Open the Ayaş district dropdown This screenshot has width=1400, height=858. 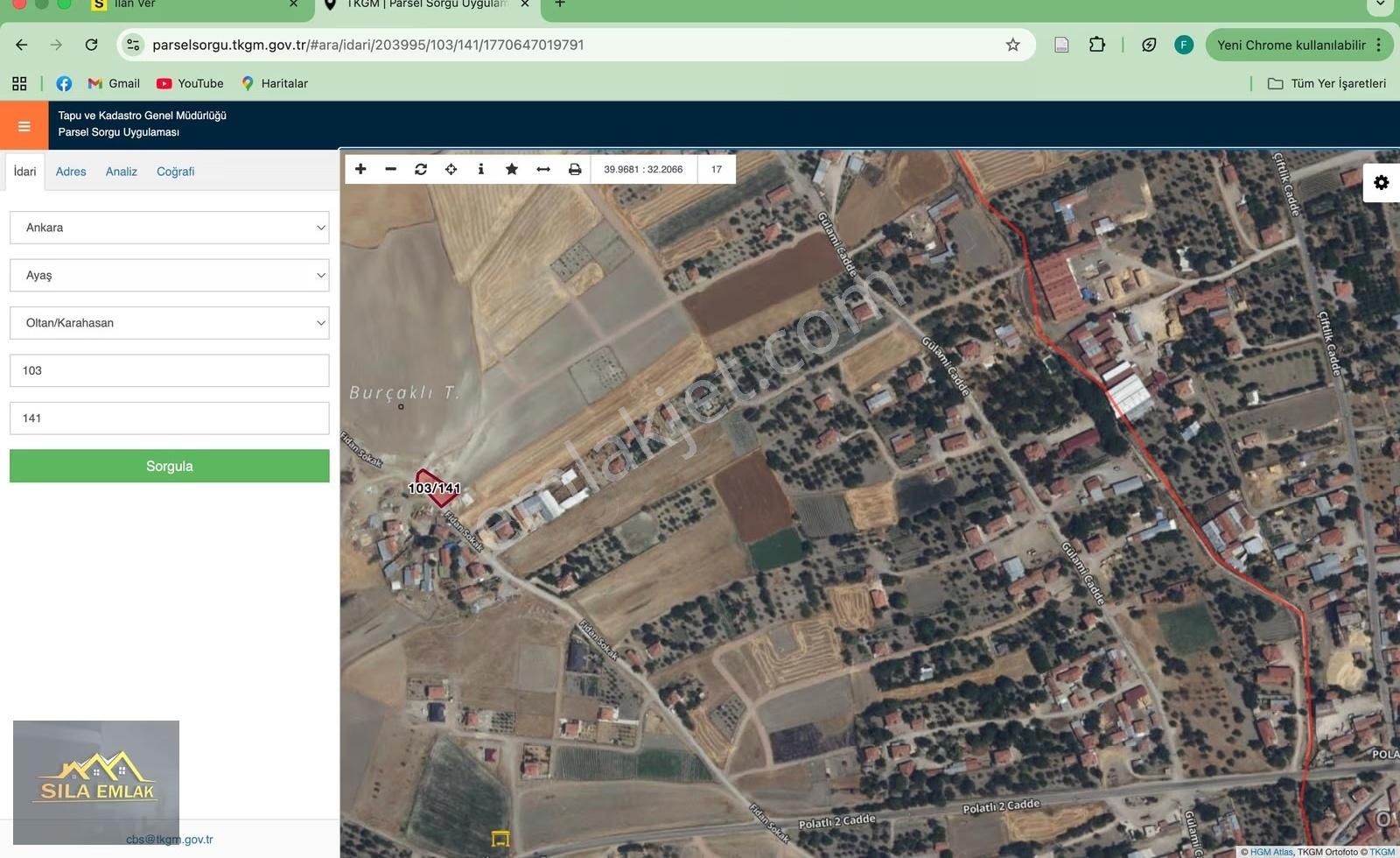click(169, 274)
